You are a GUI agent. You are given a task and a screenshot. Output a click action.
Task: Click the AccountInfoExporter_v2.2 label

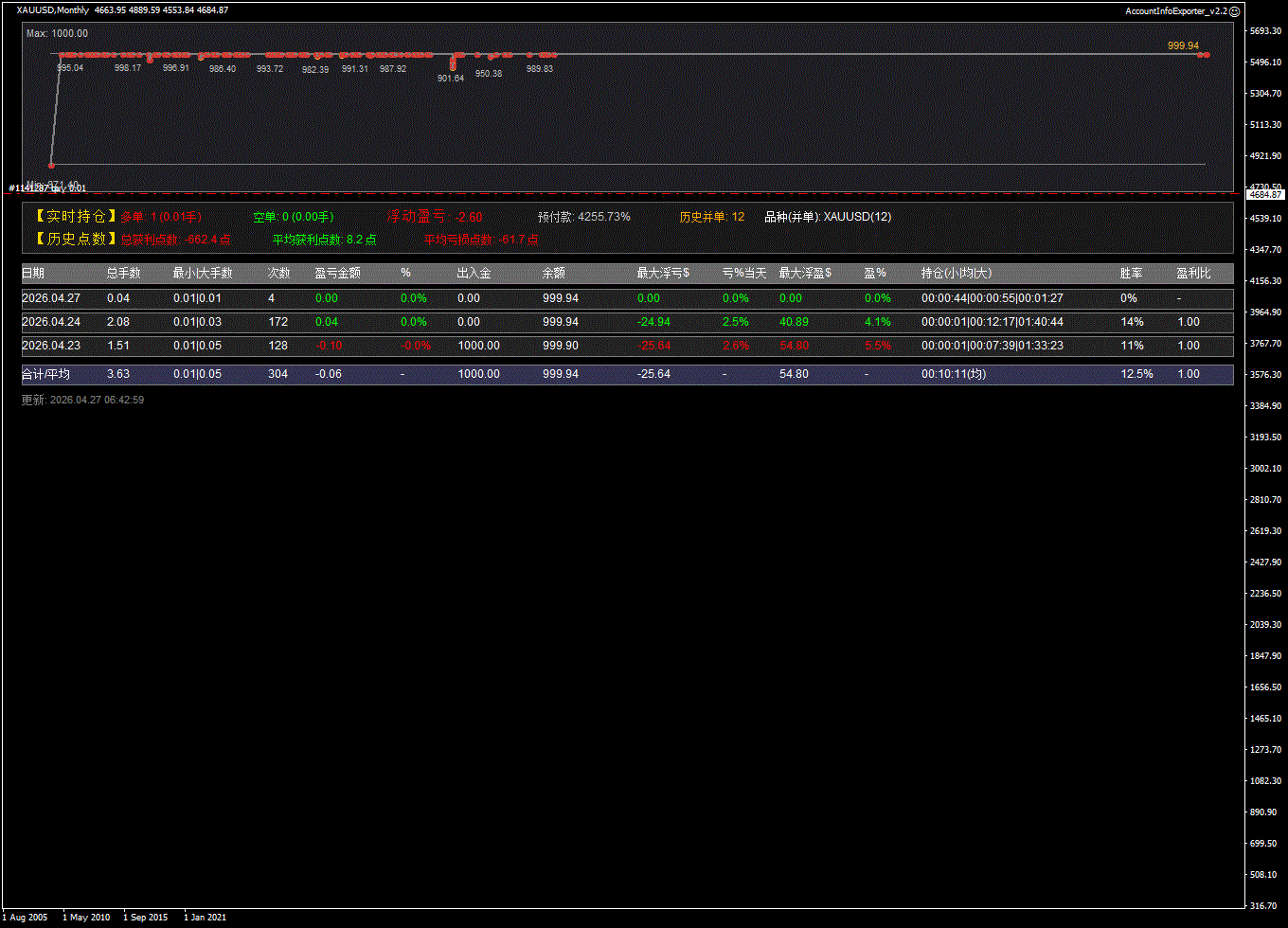click(x=1175, y=10)
